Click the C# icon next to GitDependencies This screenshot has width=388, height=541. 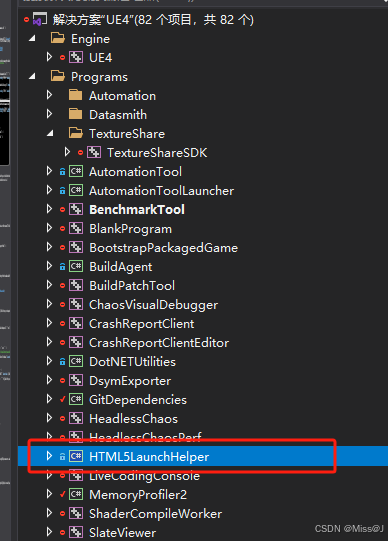coord(76,399)
